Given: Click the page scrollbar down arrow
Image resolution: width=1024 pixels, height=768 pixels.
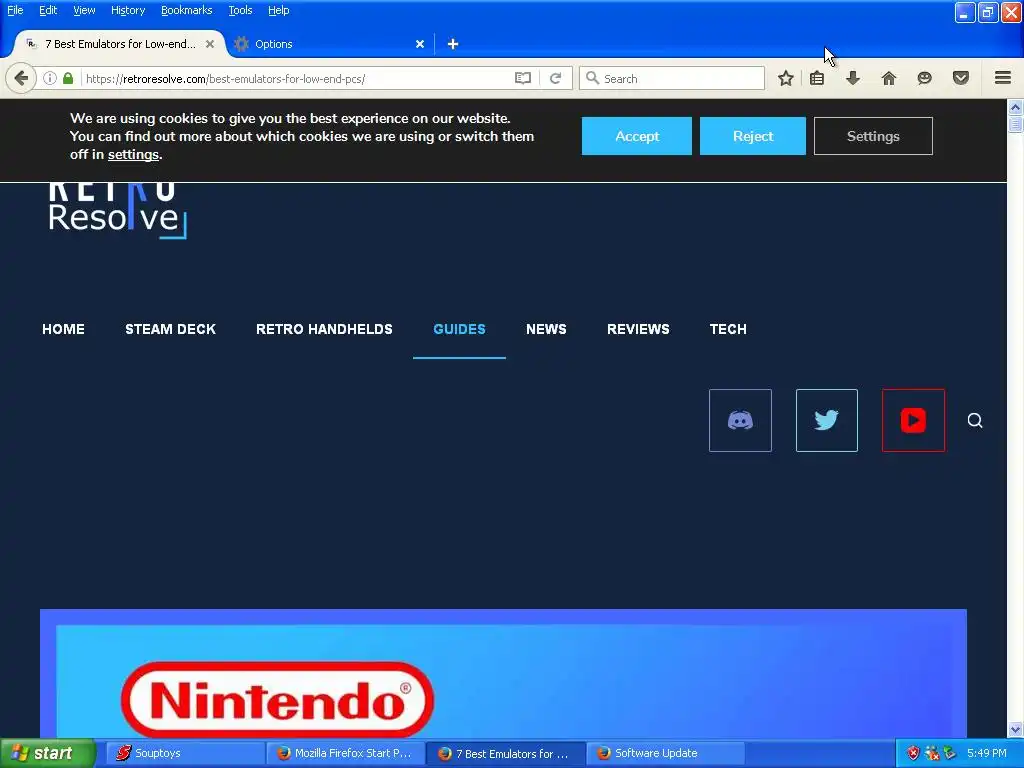Looking at the screenshot, I should [1016, 729].
